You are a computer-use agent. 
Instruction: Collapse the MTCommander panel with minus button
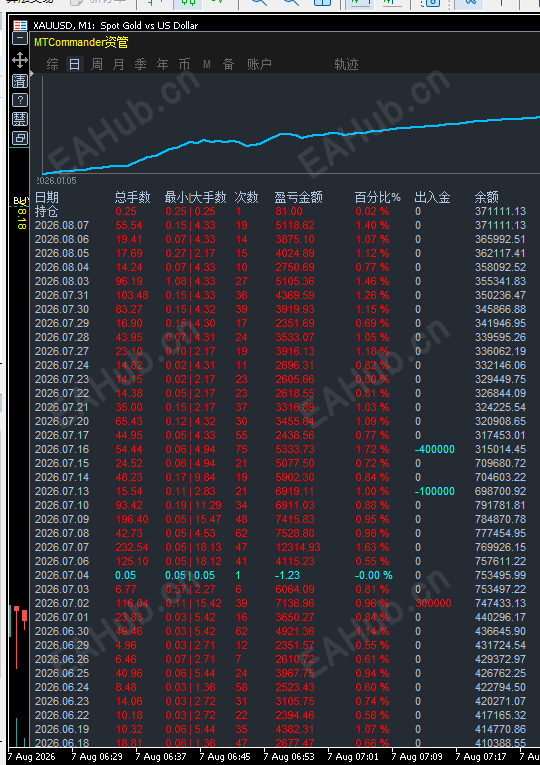tap(20, 38)
